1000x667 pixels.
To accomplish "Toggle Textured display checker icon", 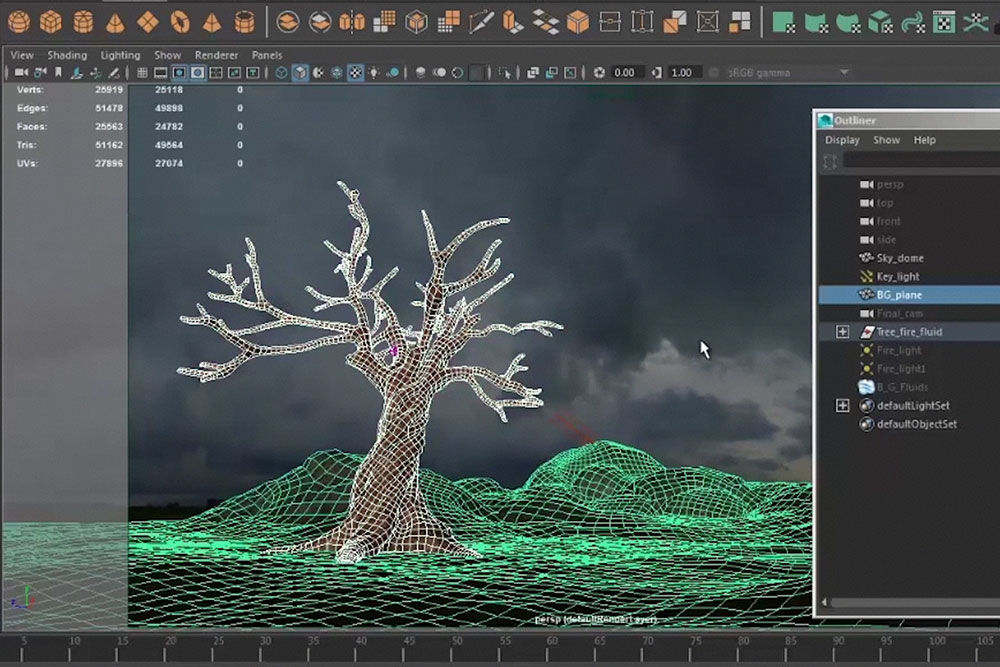I will 355,73.
